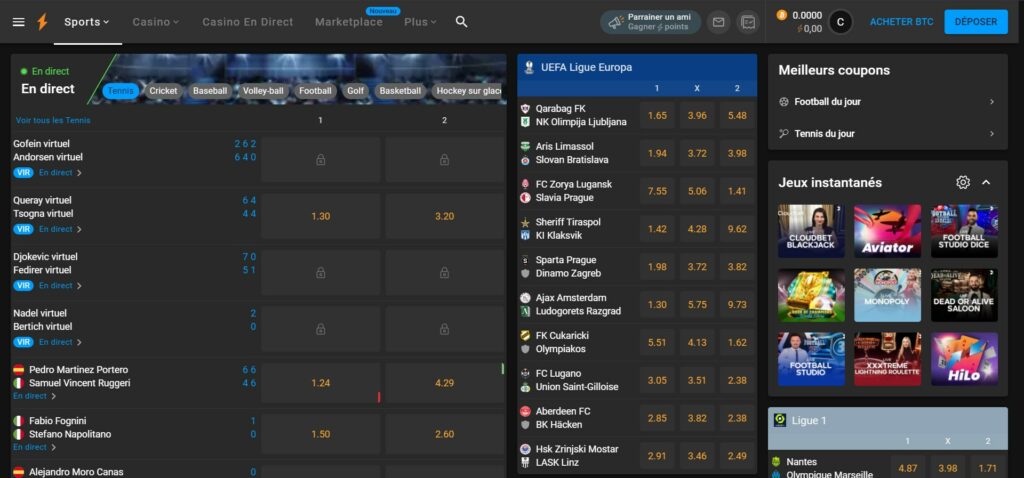Open Football du jour chevron

point(991,102)
